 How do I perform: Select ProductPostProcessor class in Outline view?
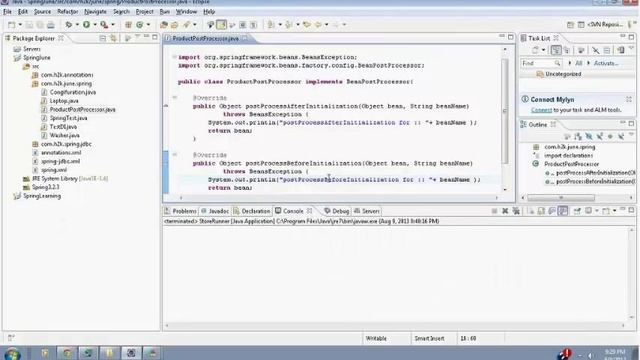pyautogui.click(x=571, y=164)
